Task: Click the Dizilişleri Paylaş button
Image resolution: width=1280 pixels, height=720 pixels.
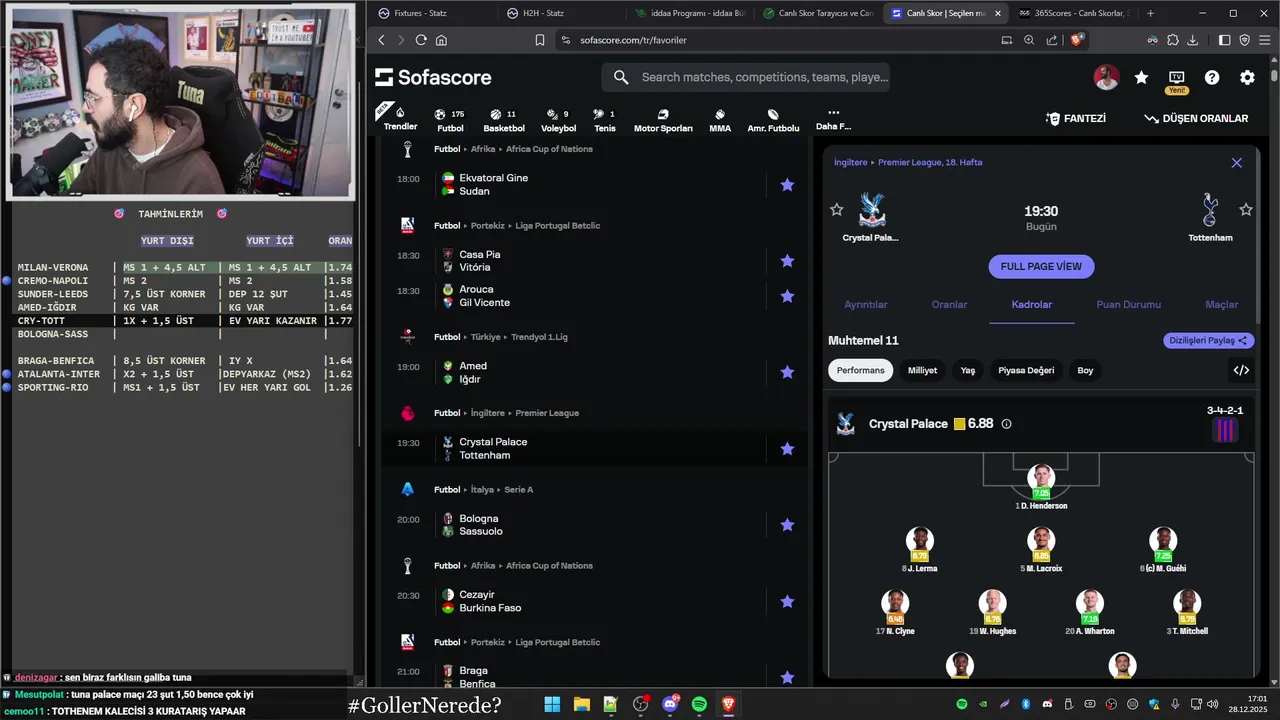Action: coord(1209,340)
